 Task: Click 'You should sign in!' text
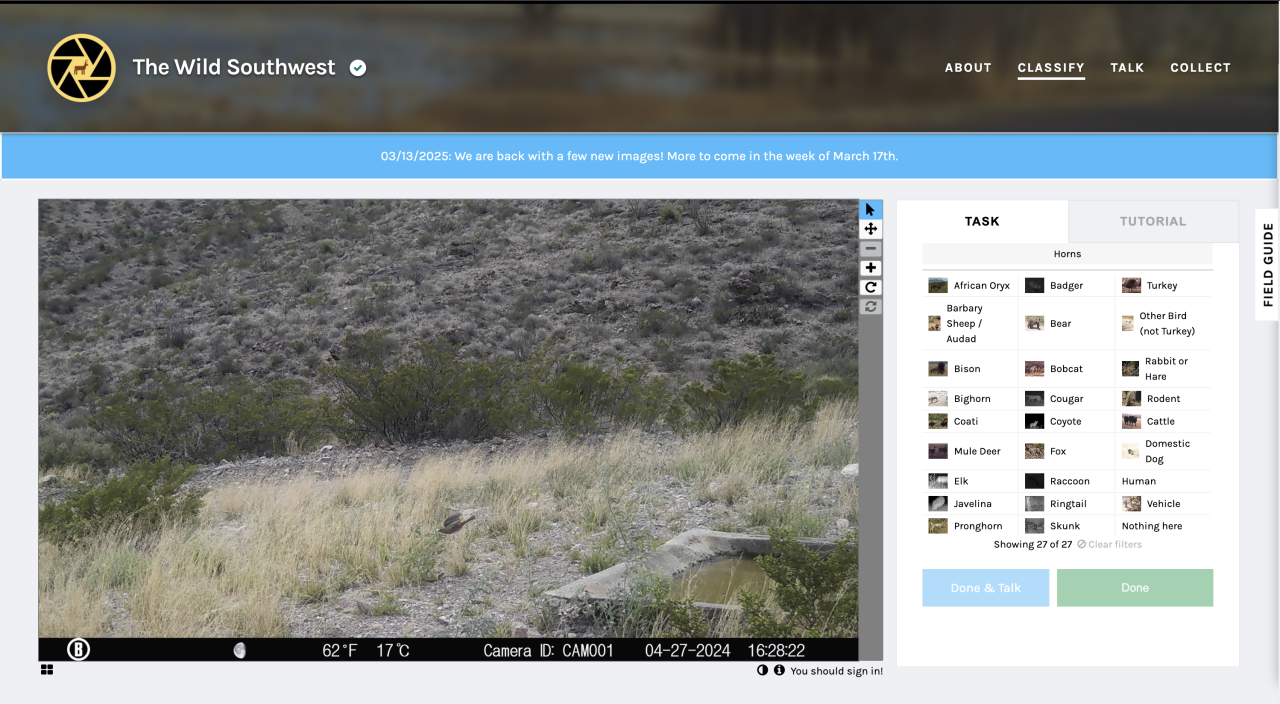coord(837,671)
